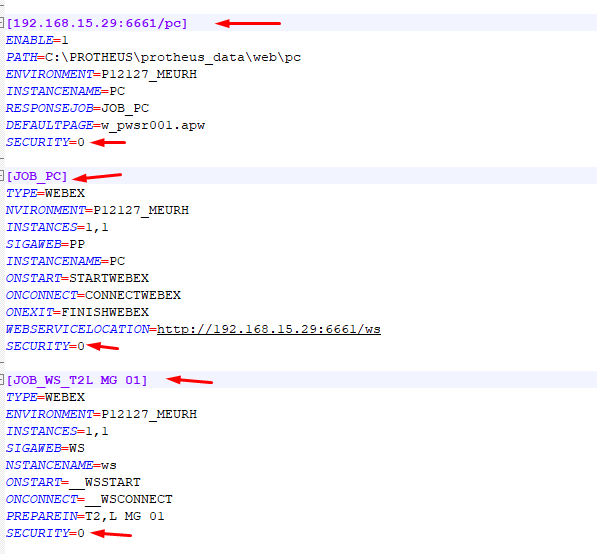Screen dimensions: 597x554
Task: Click INSTANCENAME=PC in the first section
Action: click(65, 91)
